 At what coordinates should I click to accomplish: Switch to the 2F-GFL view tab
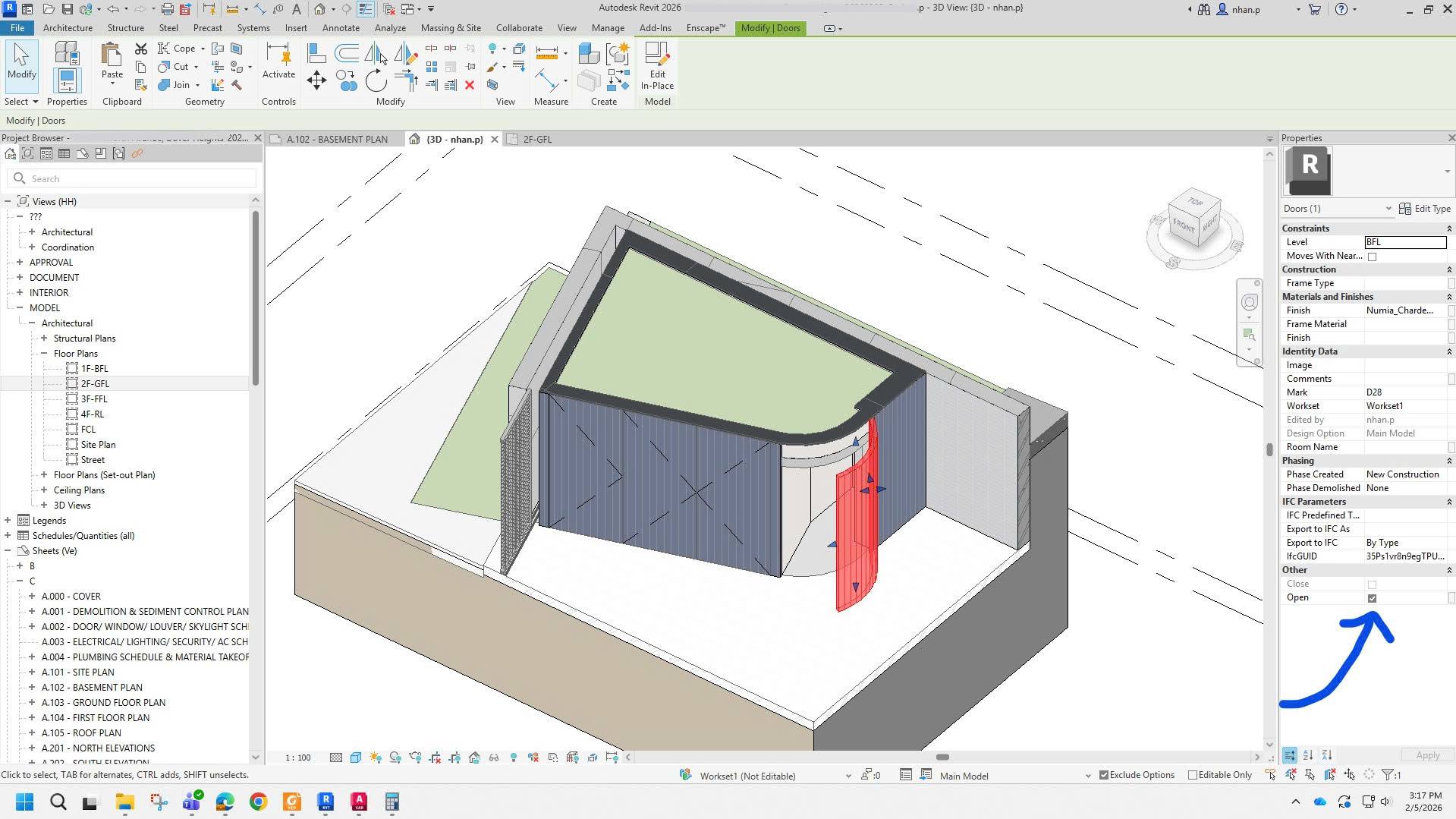click(x=537, y=140)
